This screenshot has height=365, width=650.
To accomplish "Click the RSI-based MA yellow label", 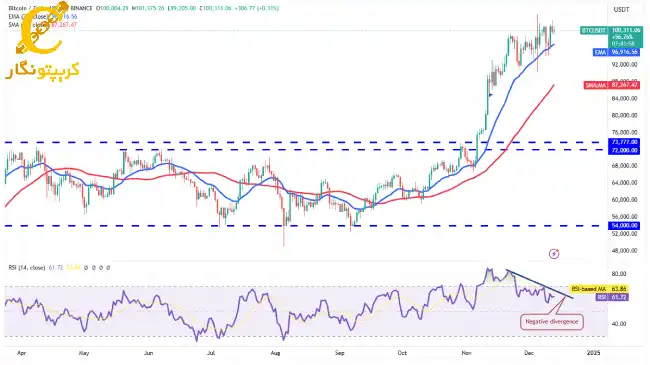I will 599,289.
